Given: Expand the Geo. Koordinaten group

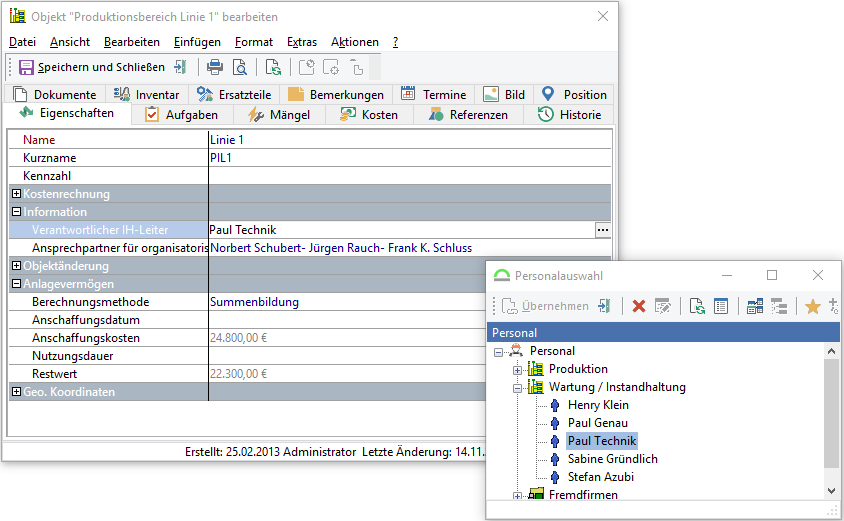Looking at the screenshot, I should coord(17,392).
